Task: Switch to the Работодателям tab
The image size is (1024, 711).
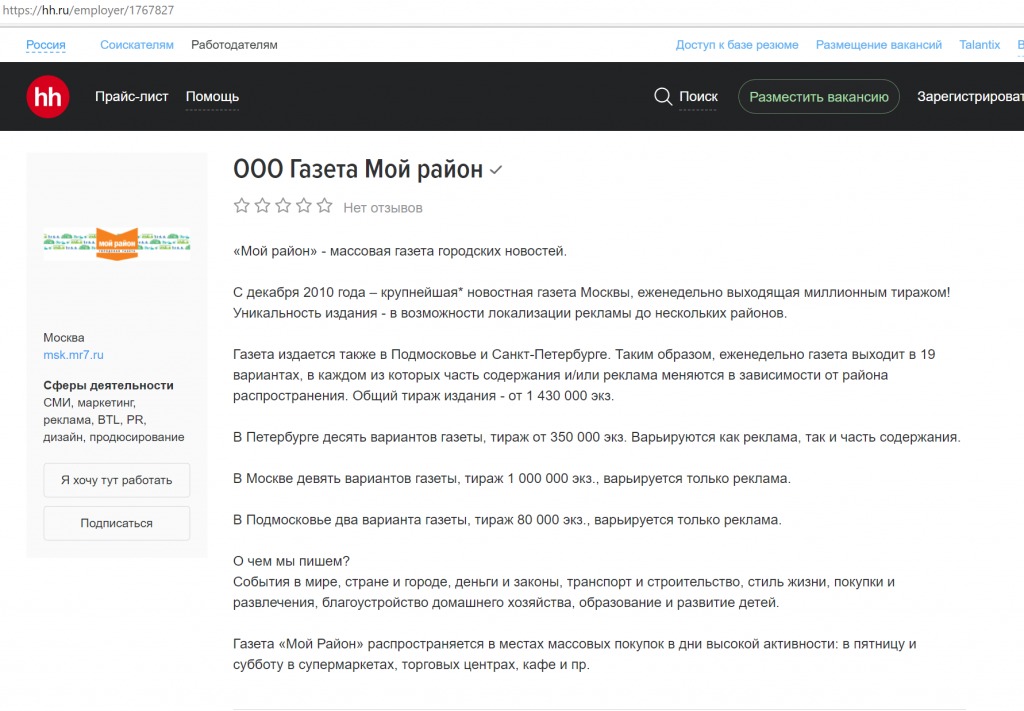Action: (x=234, y=45)
